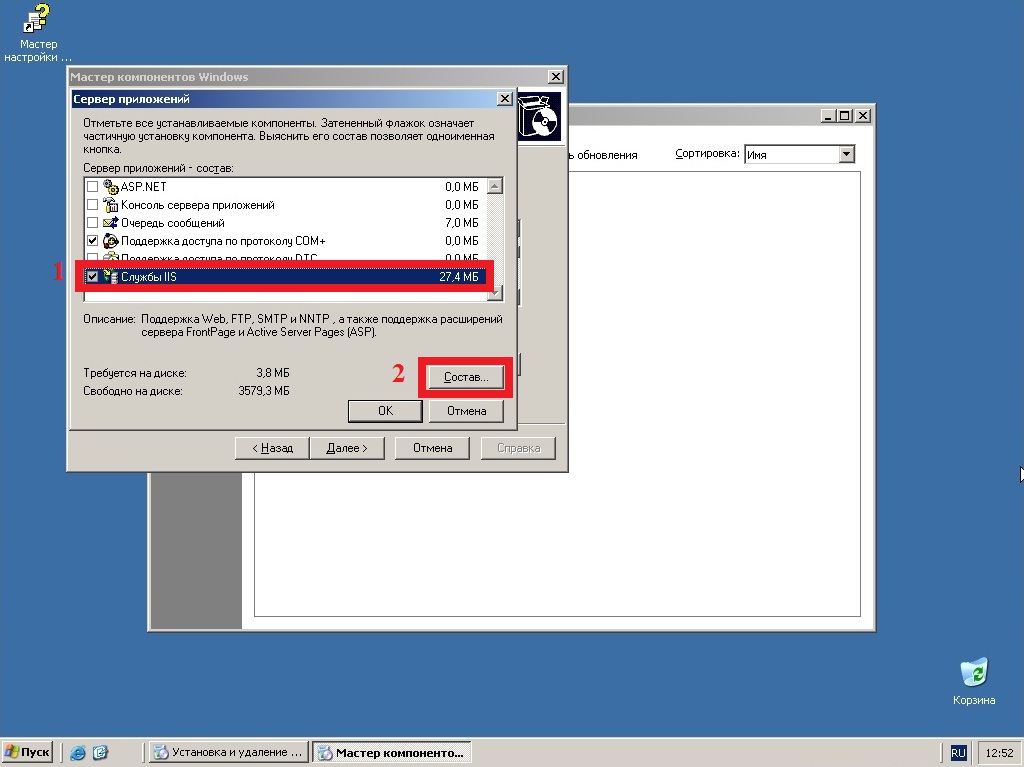The height and width of the screenshot is (767, 1024).
Task: Click the 27,4 МБ size value
Action: click(x=459, y=277)
